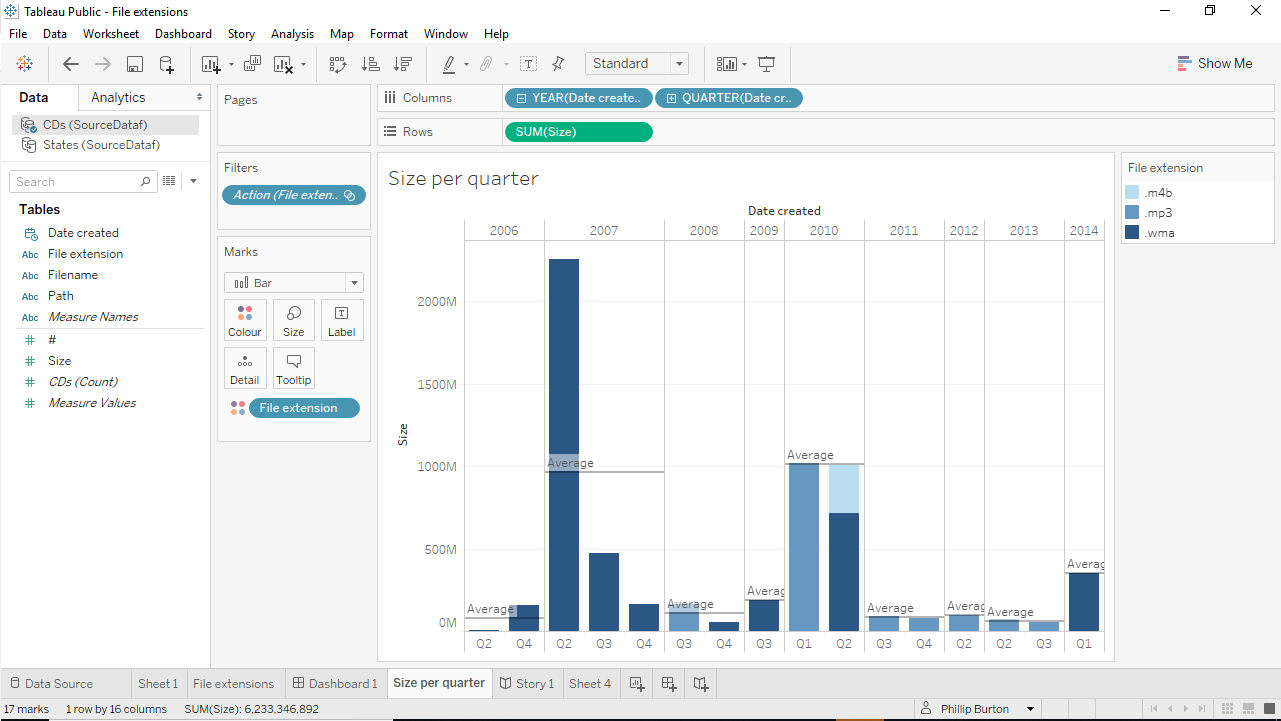Open show/hide cards dropdown arrow
Screen dimensions: 1281x721
click(x=745, y=65)
